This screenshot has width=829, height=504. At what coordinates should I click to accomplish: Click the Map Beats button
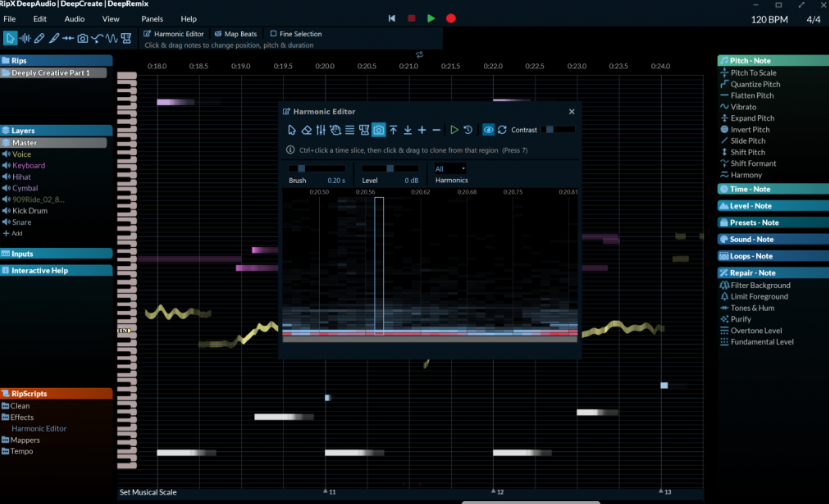(236, 34)
